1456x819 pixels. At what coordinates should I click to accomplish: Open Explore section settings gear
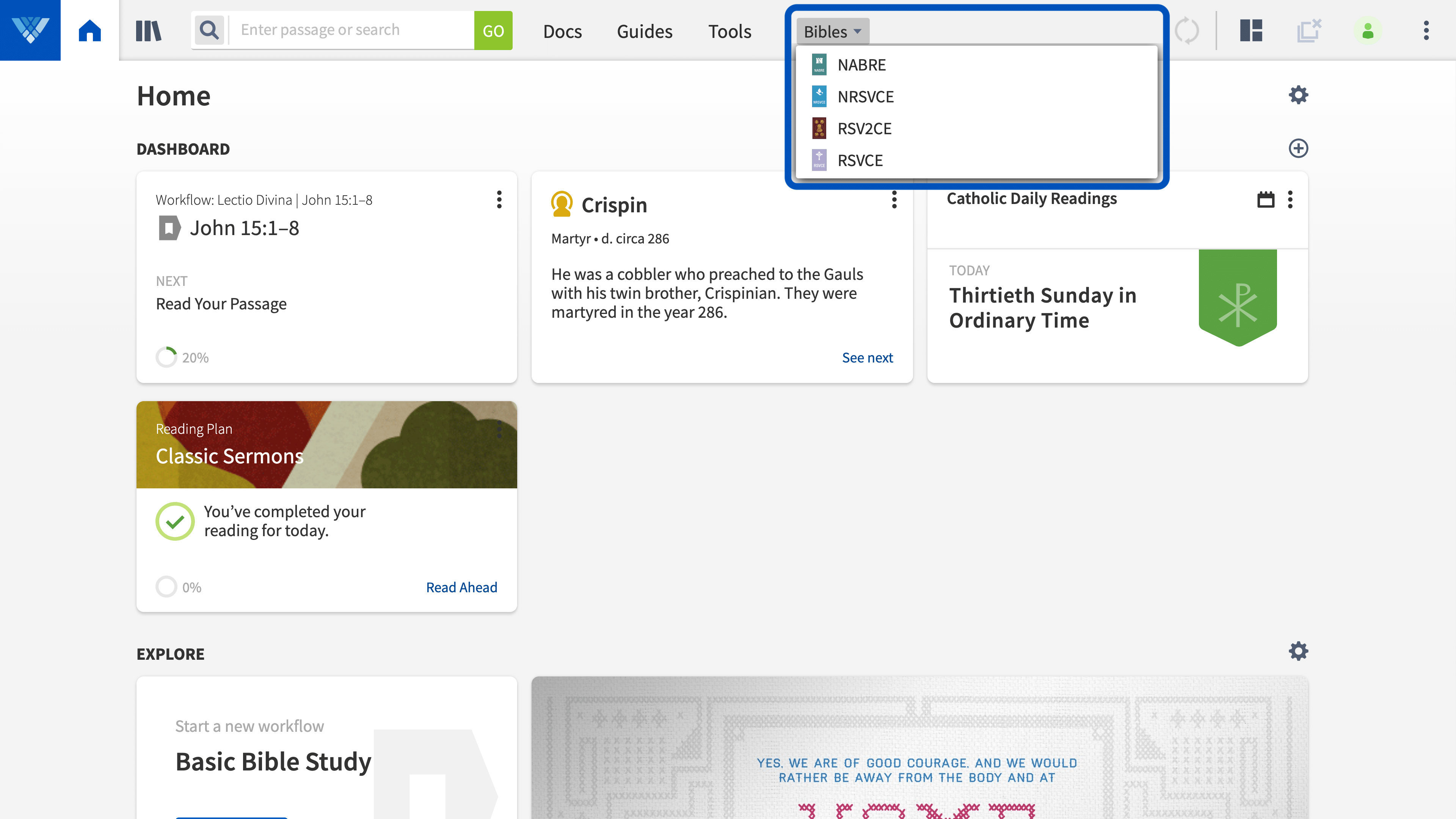pyautogui.click(x=1298, y=651)
